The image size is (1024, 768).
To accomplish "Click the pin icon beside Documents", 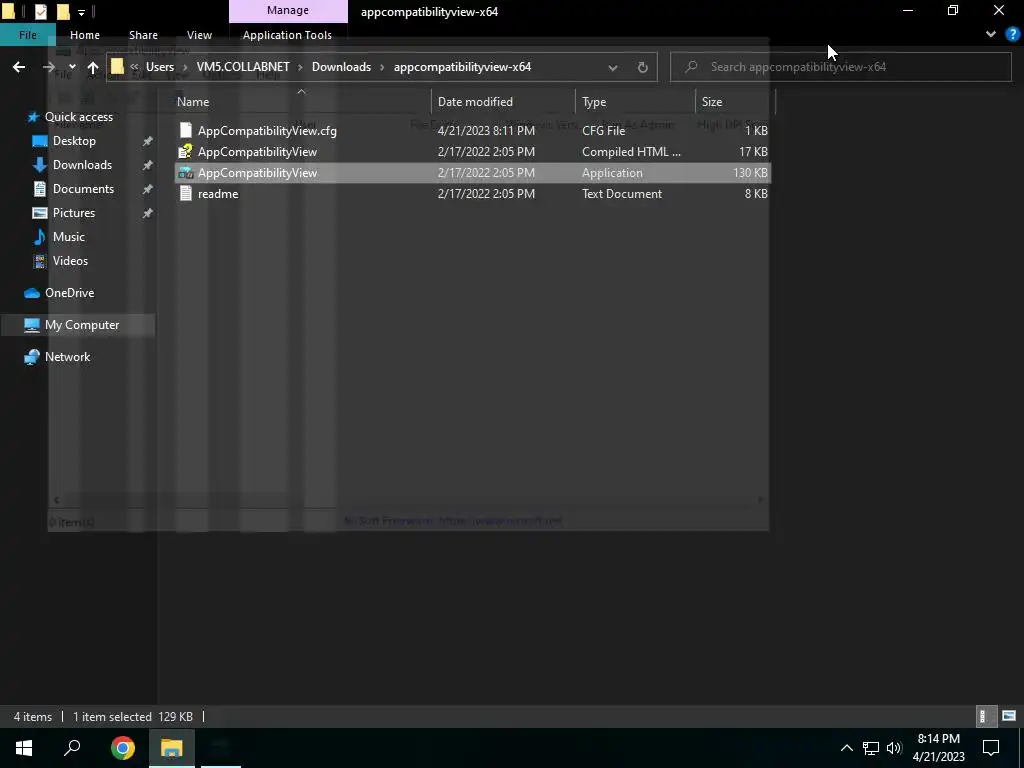I will (148, 189).
